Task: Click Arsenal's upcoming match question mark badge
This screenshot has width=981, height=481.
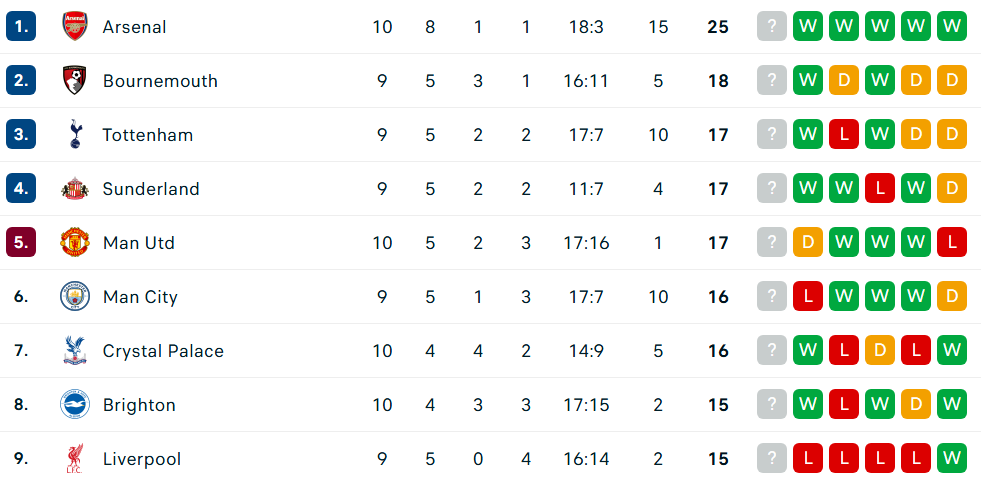Action: (x=772, y=27)
